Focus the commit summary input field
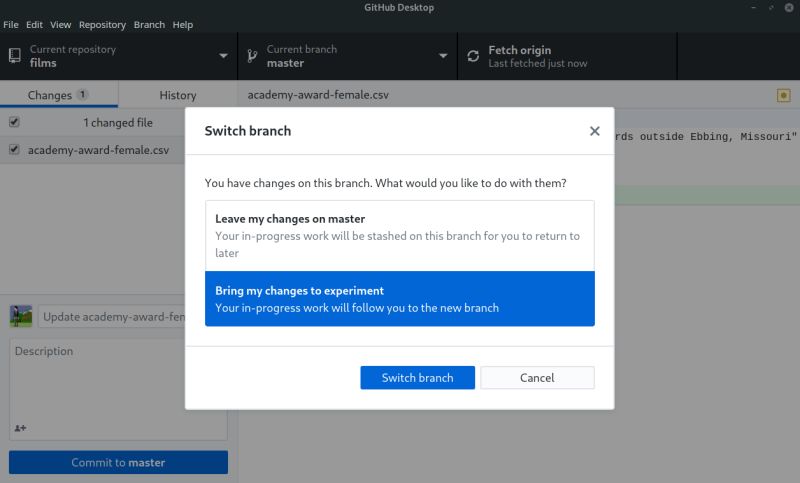800x483 pixels. [112, 317]
